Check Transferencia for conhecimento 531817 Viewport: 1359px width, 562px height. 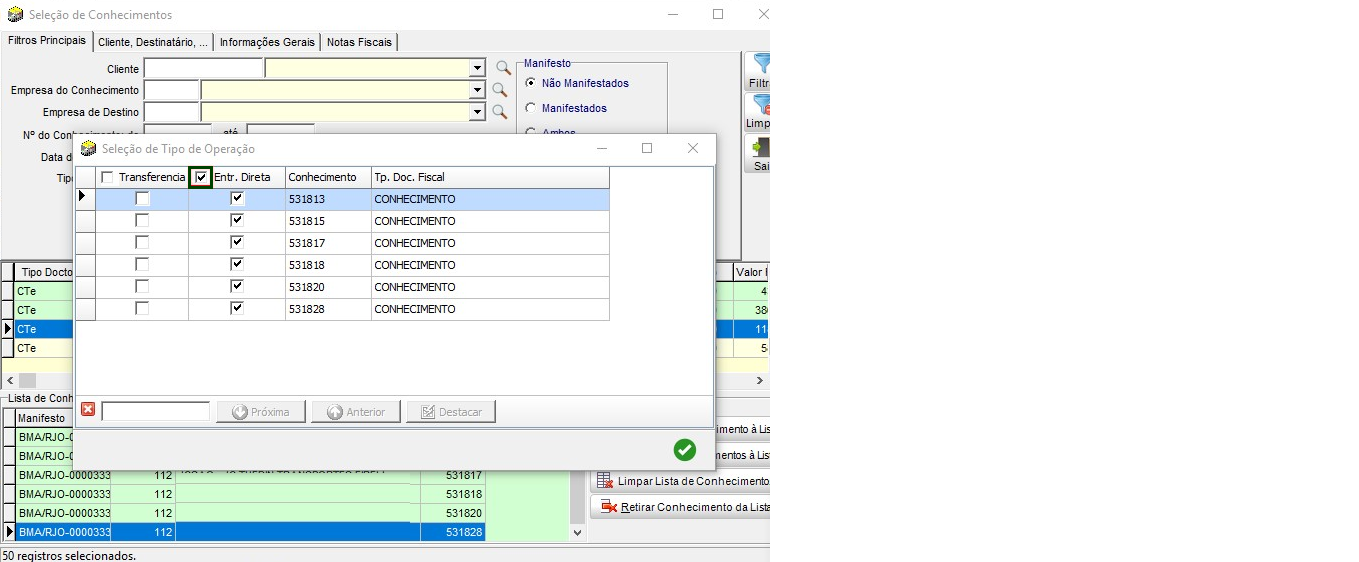[x=142, y=243]
